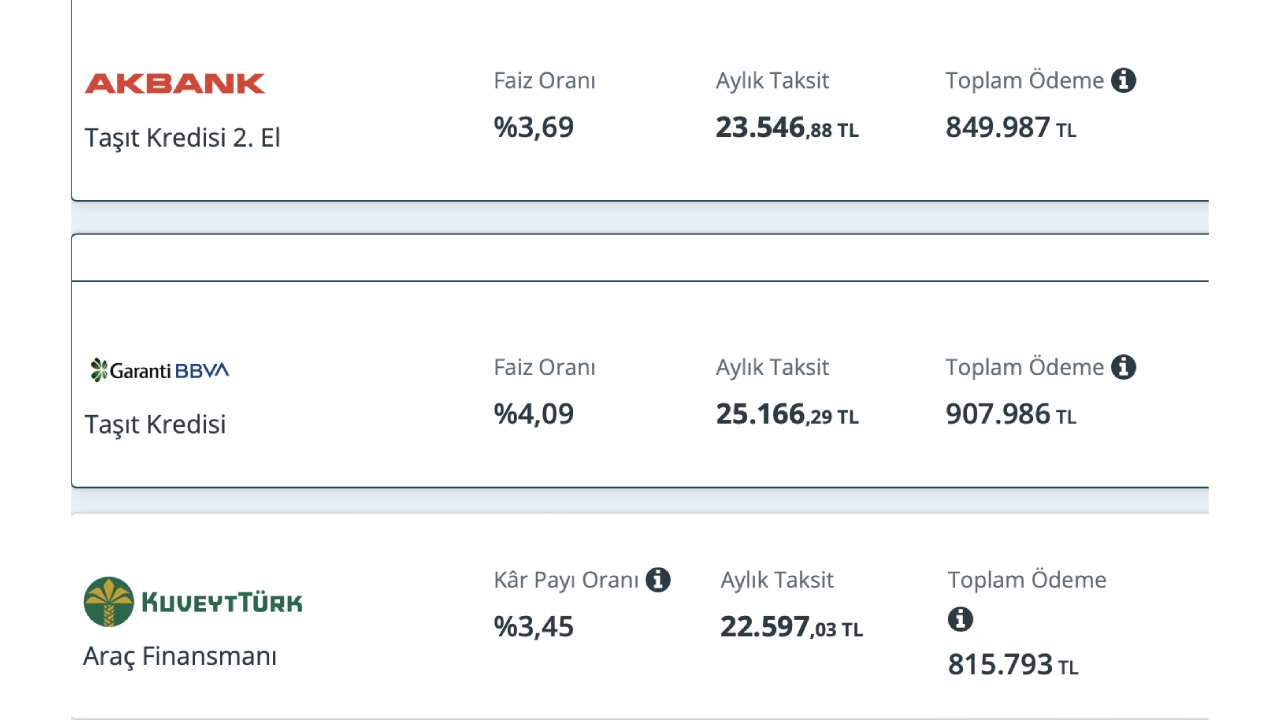Click the 22.597,03 TL monthly installment
This screenshot has height=720, width=1280.
pos(791,627)
